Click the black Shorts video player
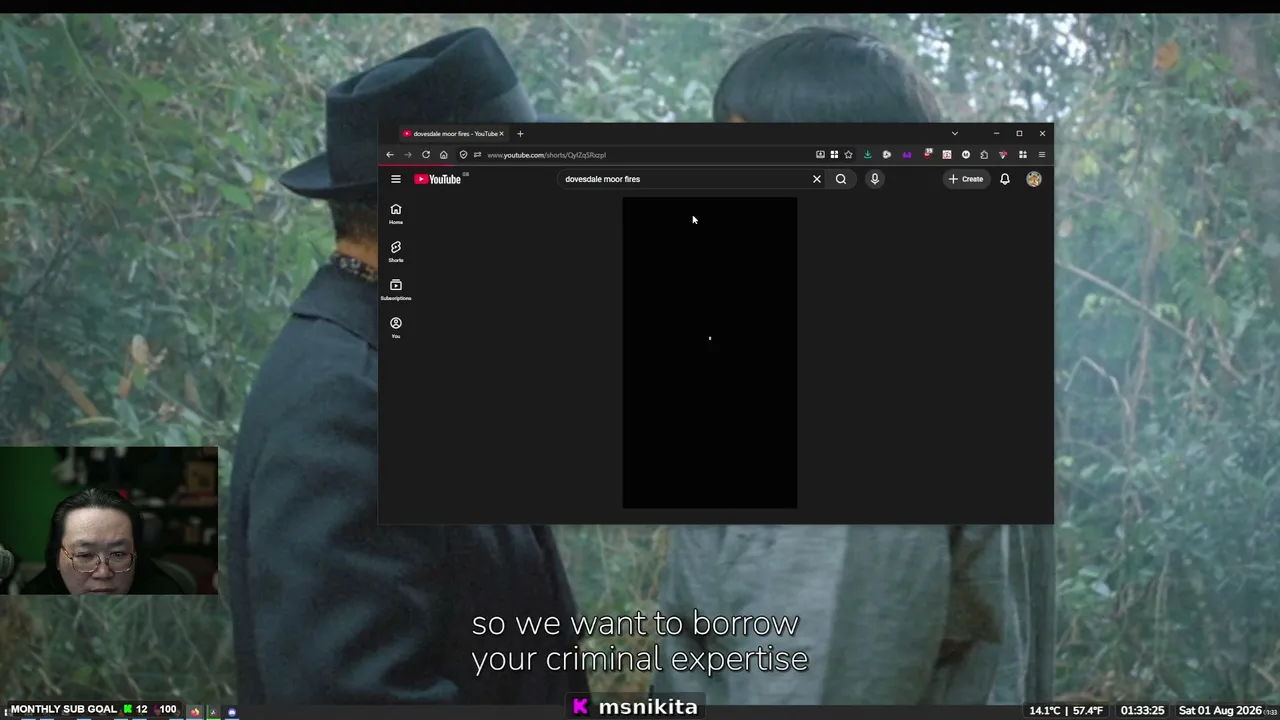1280x720 pixels. click(710, 353)
